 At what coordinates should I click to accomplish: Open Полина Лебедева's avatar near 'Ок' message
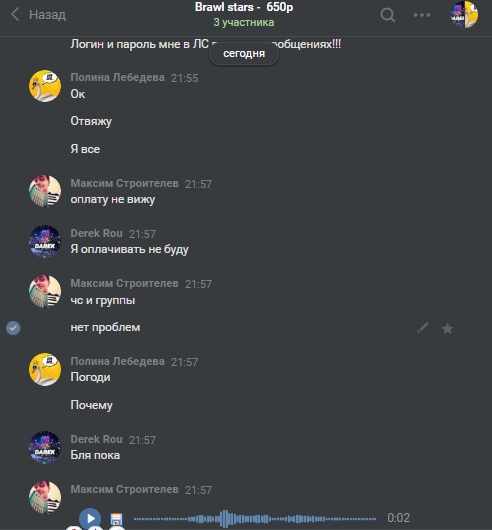(45, 86)
